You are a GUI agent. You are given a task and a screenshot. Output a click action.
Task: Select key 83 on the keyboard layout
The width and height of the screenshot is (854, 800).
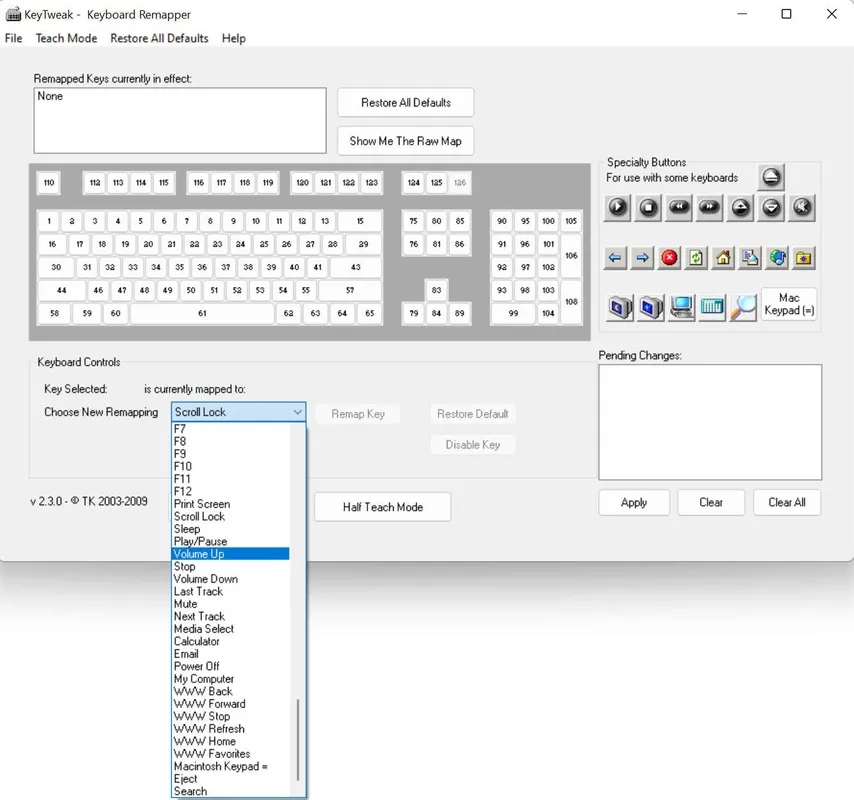[x=436, y=290]
